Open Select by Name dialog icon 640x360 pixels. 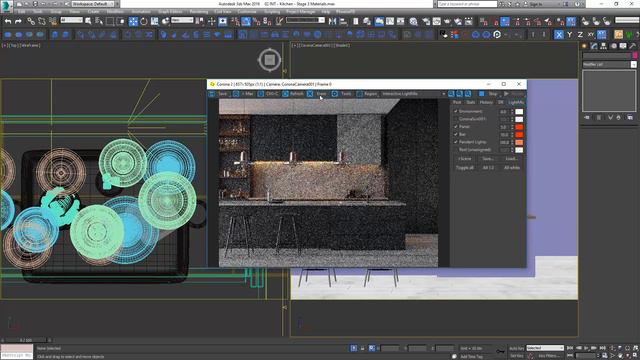(x=99, y=21)
